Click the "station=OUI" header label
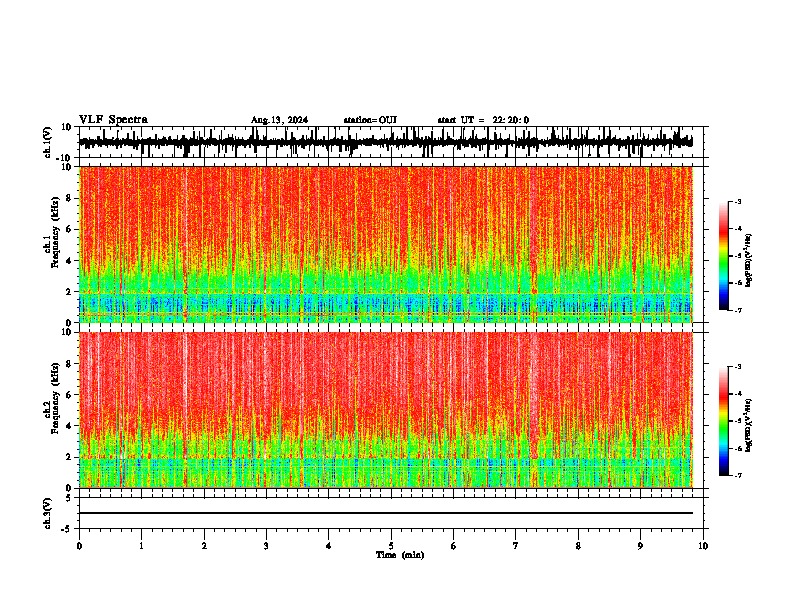This screenshot has height=612, width=792. [x=370, y=120]
